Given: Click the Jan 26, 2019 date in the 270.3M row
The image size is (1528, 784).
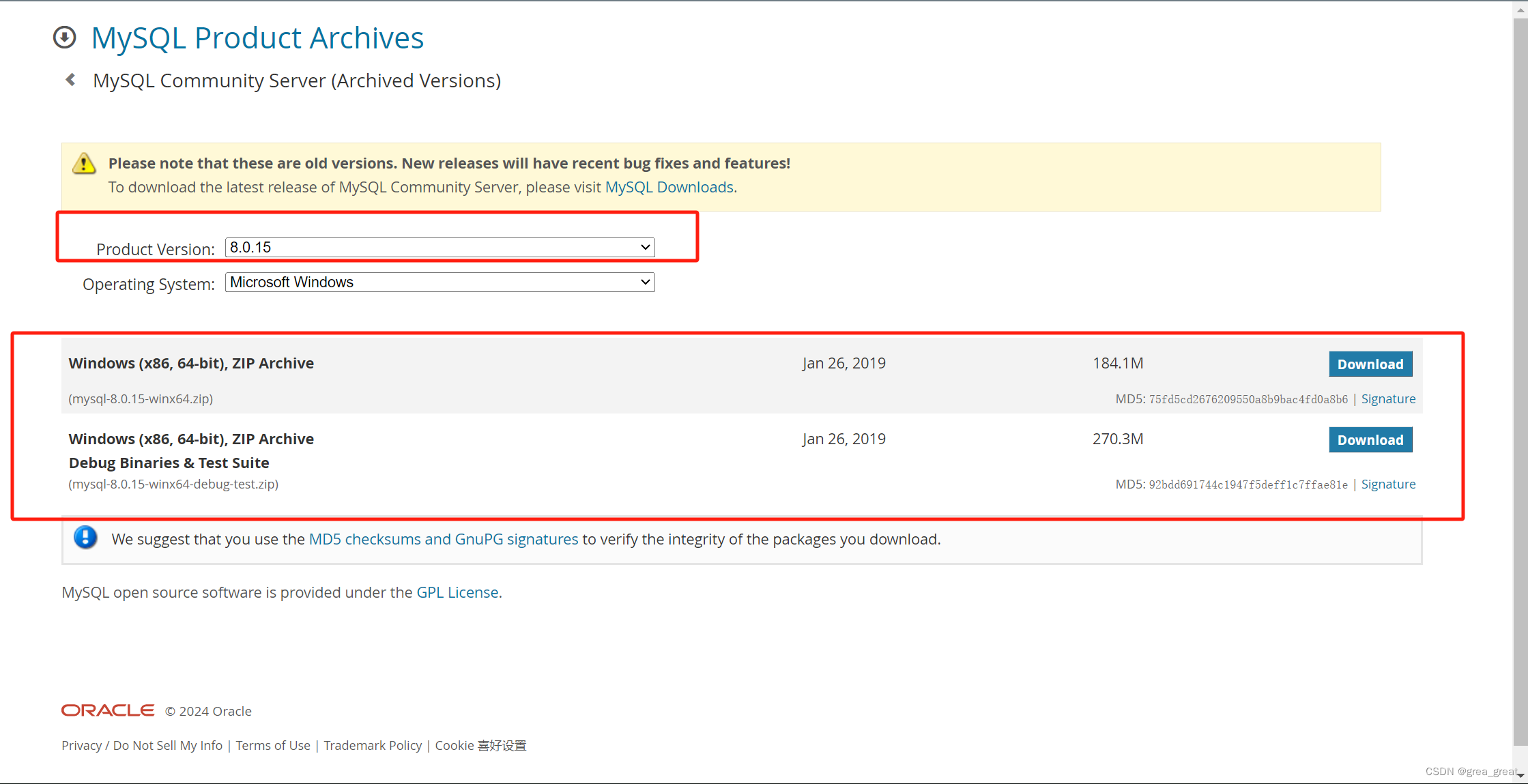Looking at the screenshot, I should click(844, 439).
